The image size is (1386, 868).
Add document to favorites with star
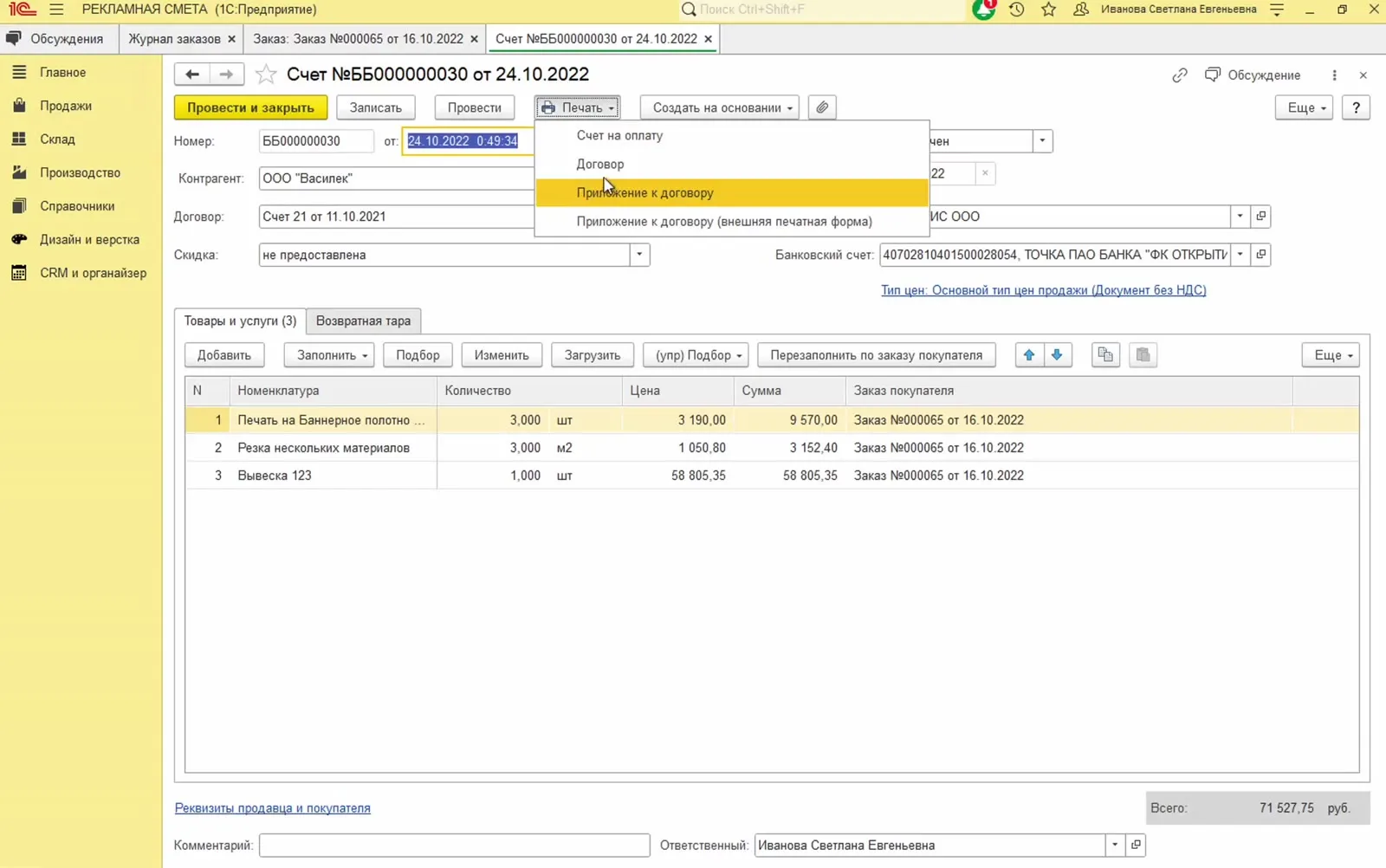266,74
